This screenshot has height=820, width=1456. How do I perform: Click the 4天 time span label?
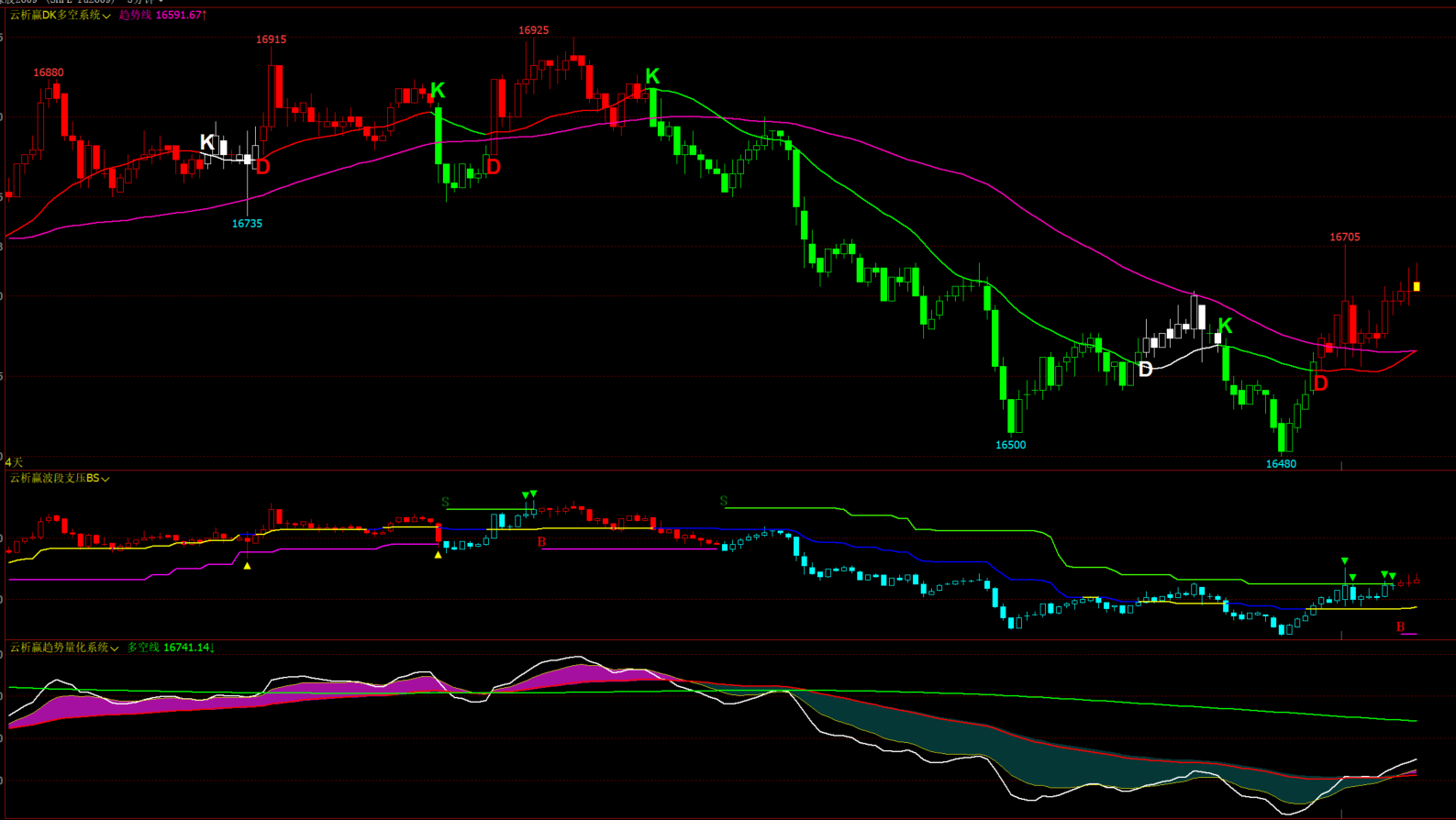point(14,462)
